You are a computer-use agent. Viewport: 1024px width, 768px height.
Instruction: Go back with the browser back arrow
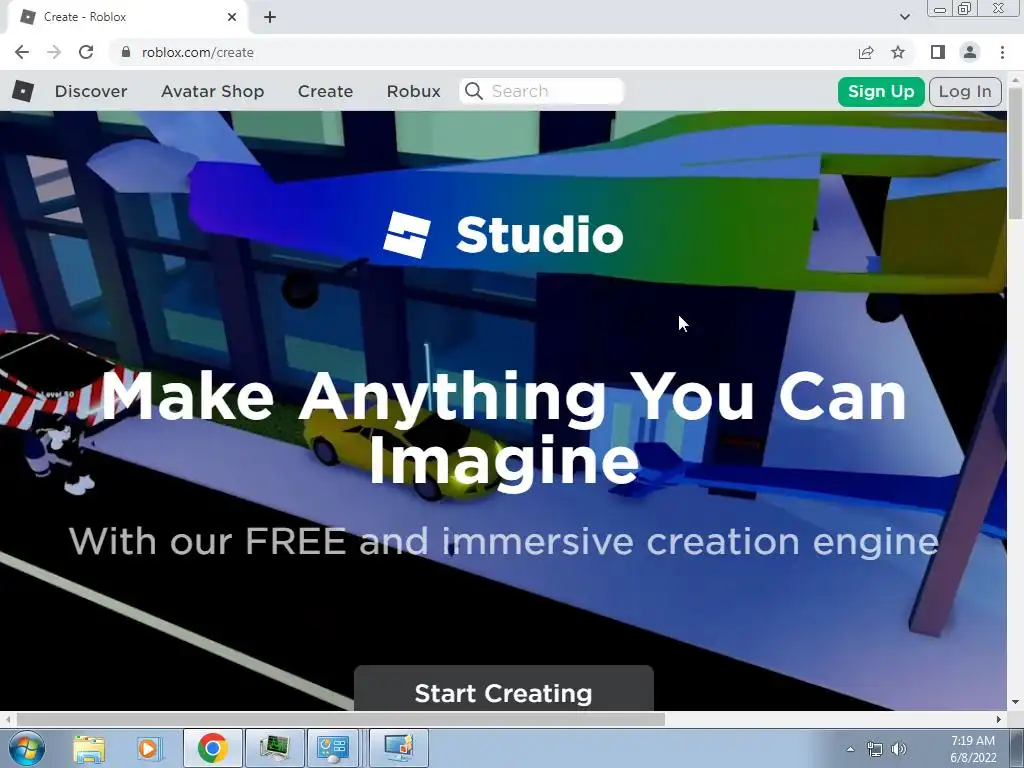point(22,52)
